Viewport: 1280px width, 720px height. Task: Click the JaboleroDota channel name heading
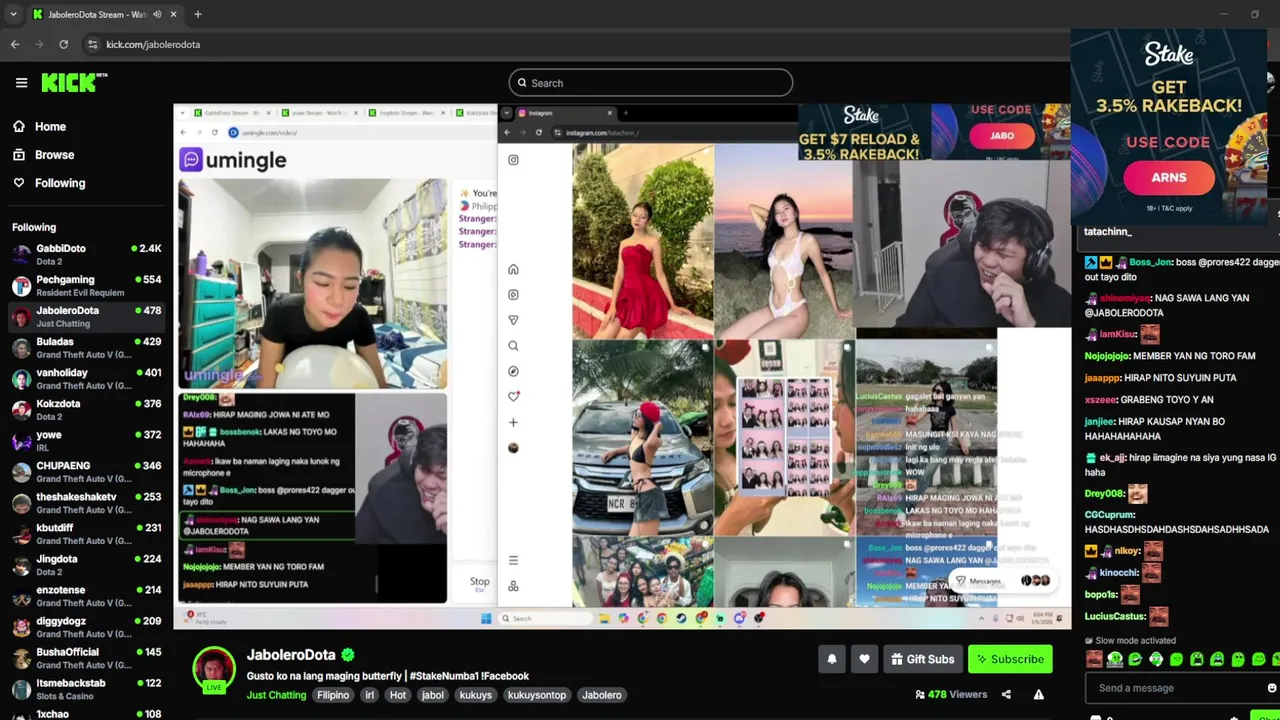pos(291,655)
